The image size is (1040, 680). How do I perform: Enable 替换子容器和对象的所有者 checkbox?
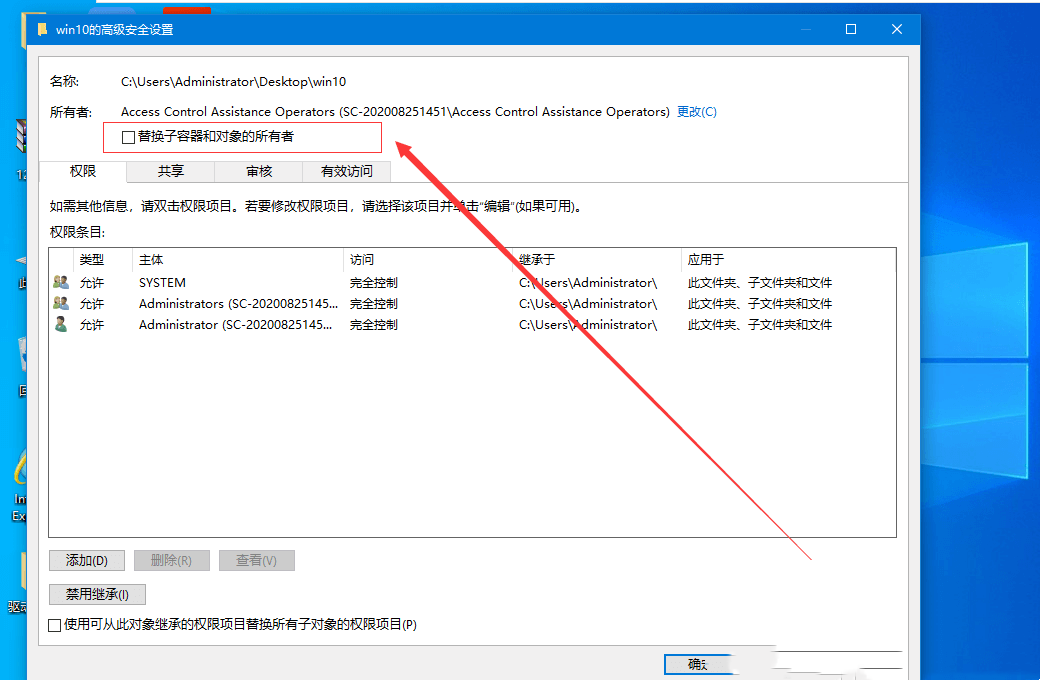click(127, 136)
